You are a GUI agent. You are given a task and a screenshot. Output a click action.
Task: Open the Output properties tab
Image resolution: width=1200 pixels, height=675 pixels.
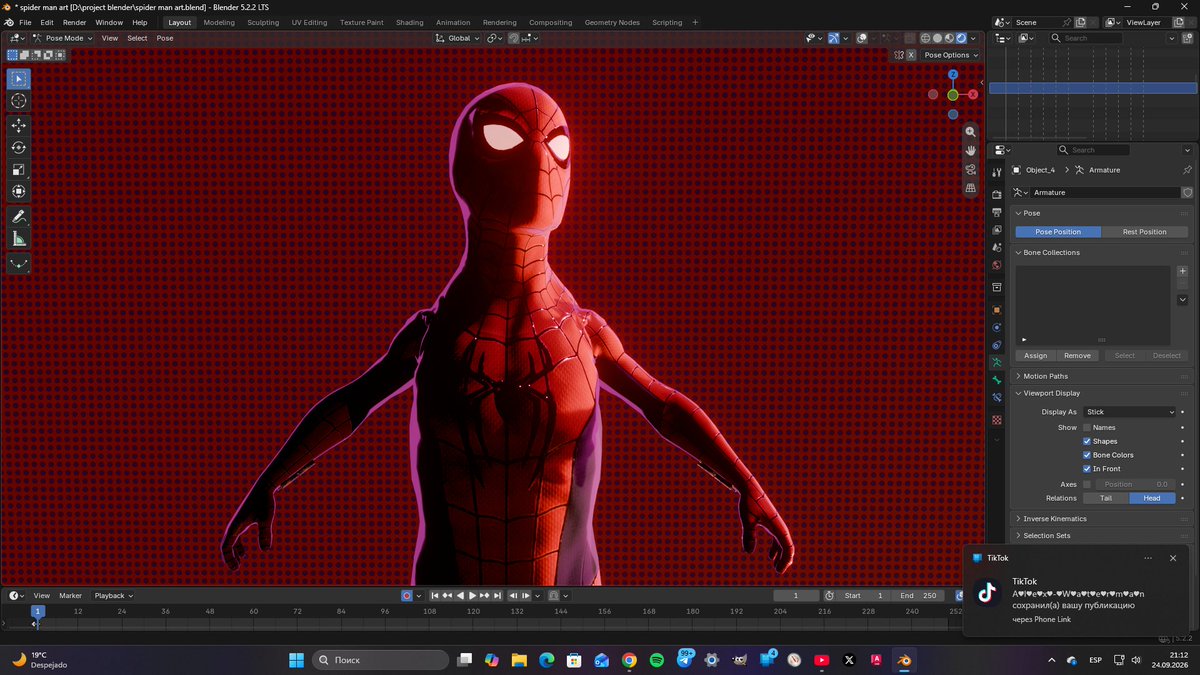996,212
